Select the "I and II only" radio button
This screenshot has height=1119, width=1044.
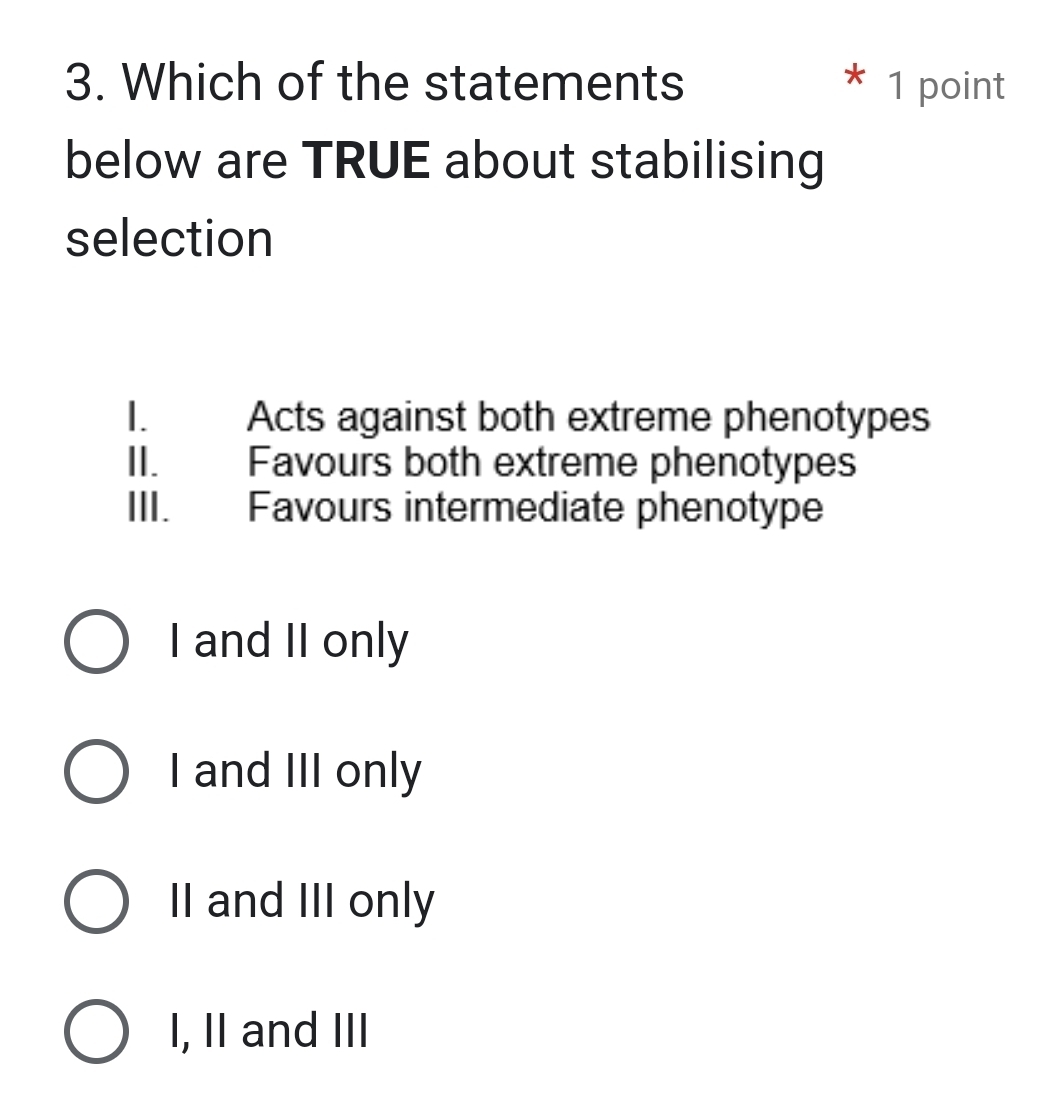click(x=95, y=642)
